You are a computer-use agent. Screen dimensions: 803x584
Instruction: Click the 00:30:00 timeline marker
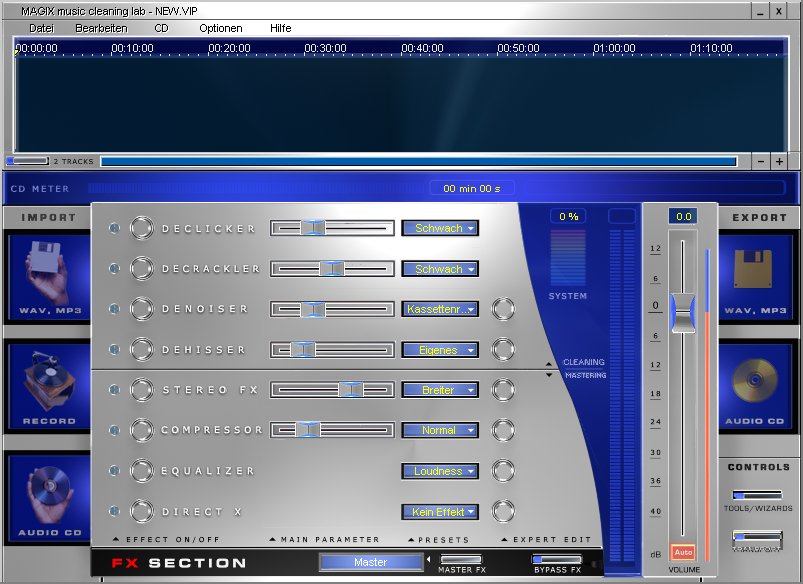[x=325, y=48]
